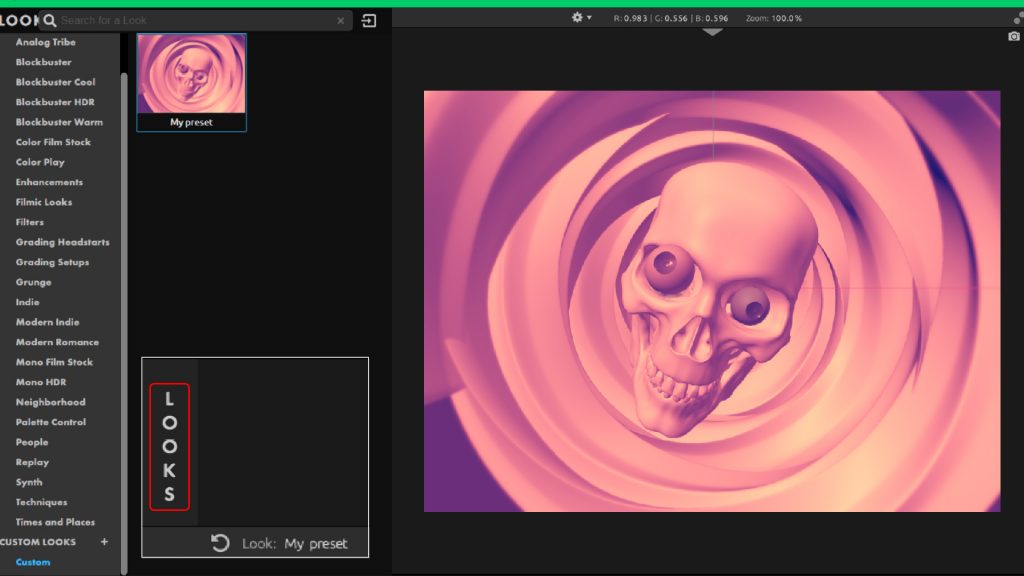The height and width of the screenshot is (576, 1024).
Task: Clear the Look search field with the X
Action: pyautogui.click(x=340, y=20)
